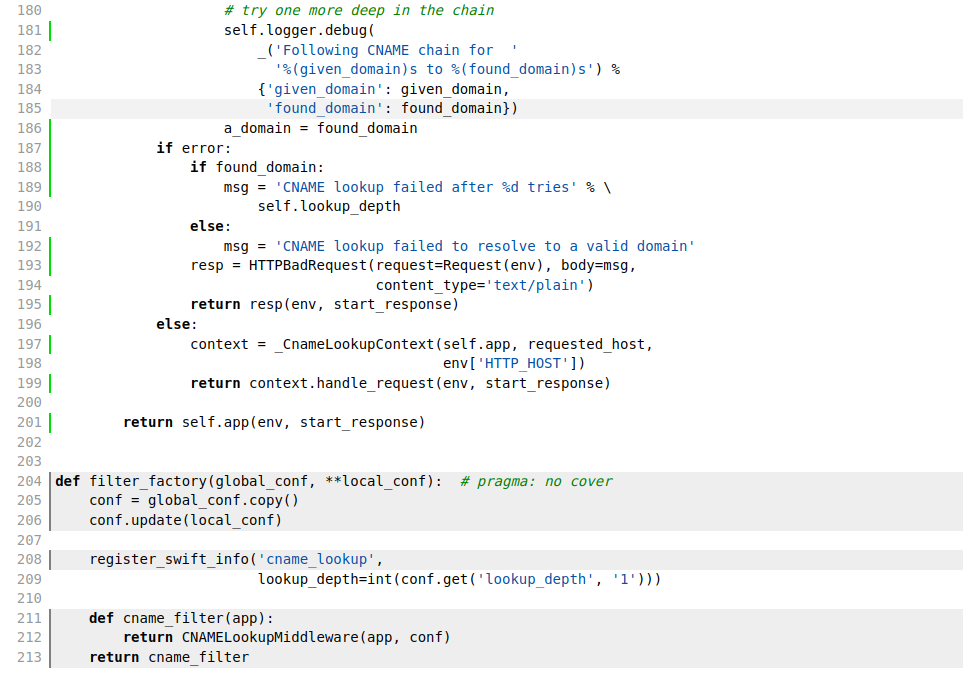This screenshot has height=691, width=963.
Task: Click the 'CNAMELookupMiddleware' call on line 212
Action: [270, 638]
